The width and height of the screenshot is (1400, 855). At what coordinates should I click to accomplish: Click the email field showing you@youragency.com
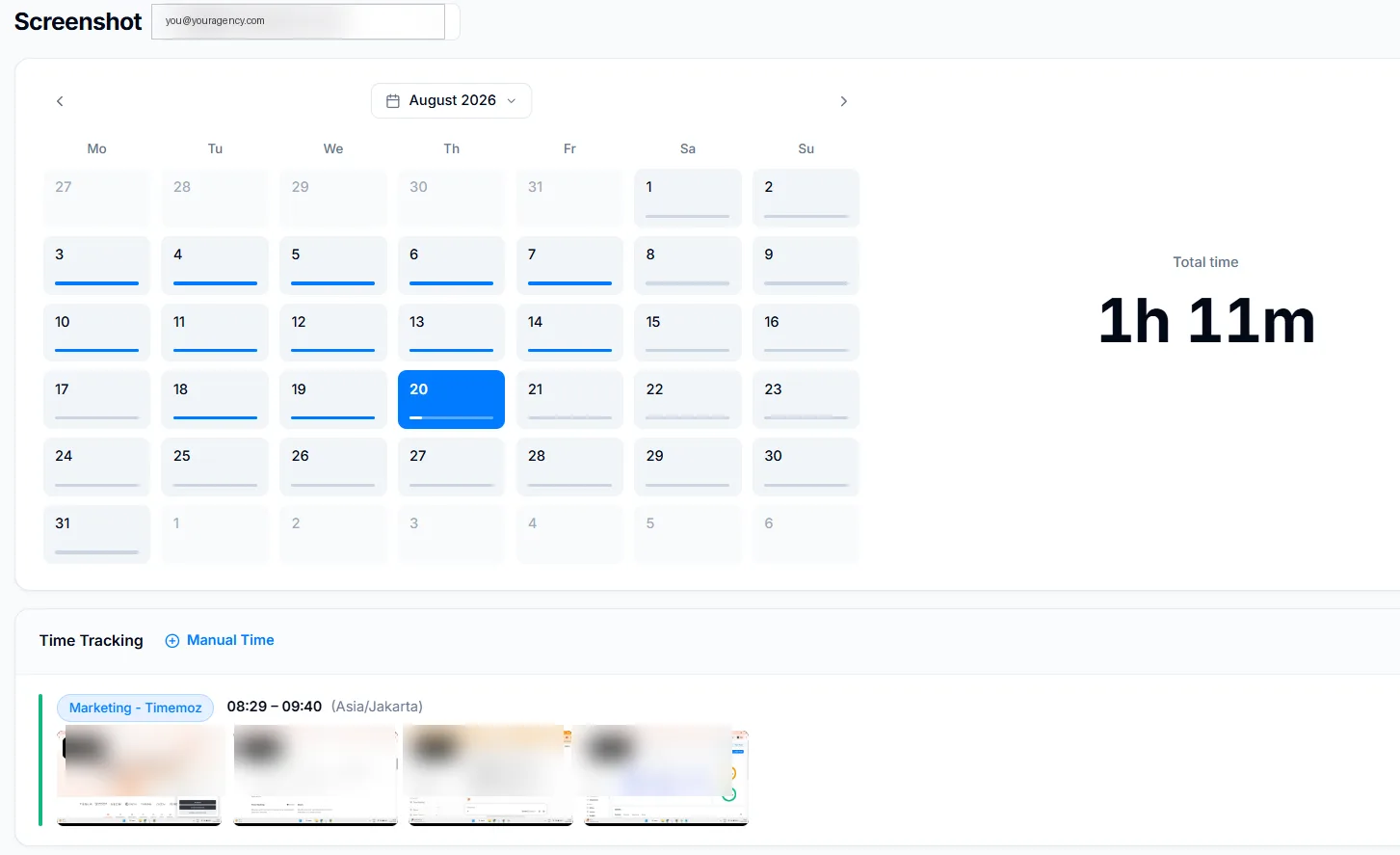(298, 21)
